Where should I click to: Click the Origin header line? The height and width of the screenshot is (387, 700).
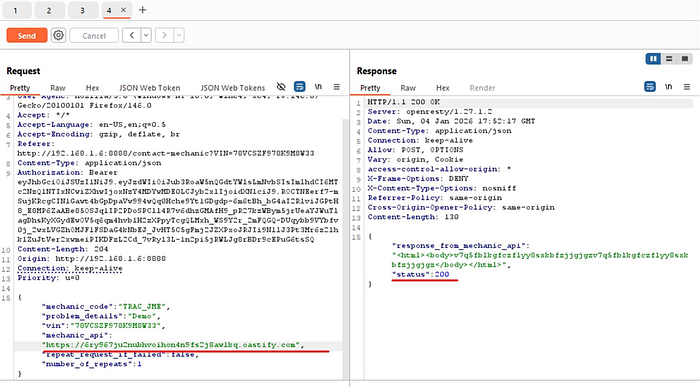92,258
